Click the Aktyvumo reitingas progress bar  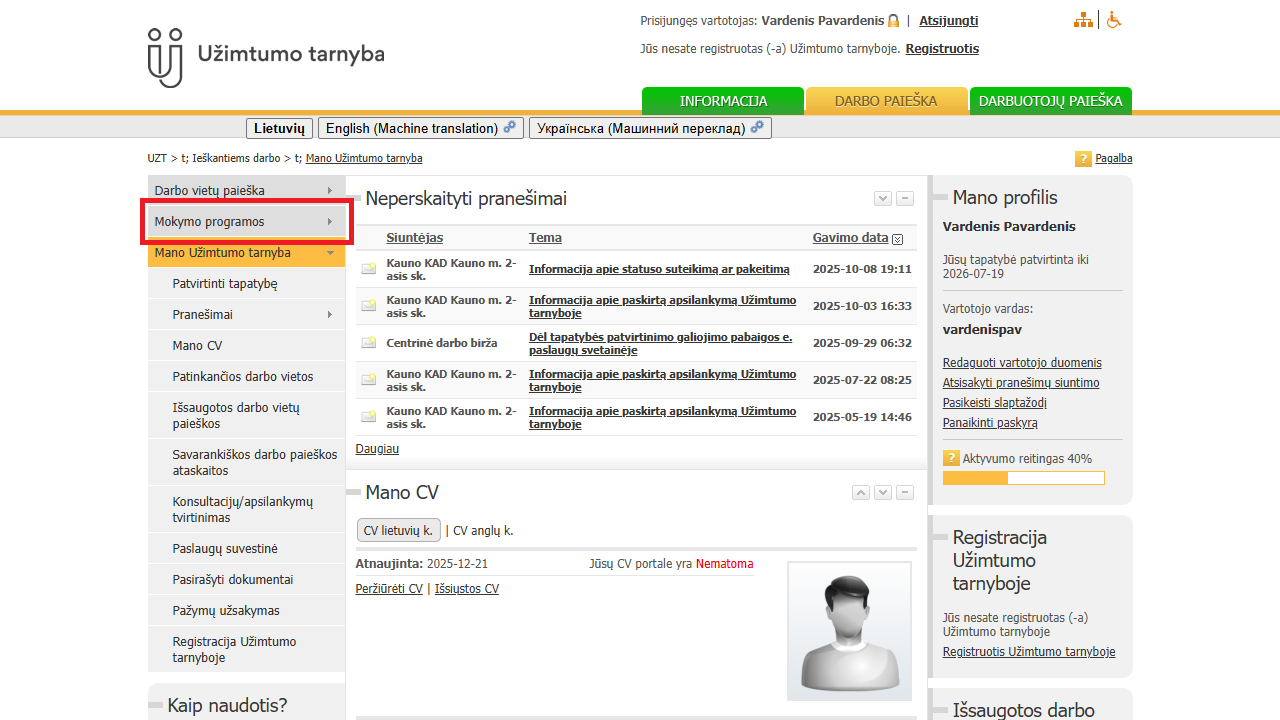[x=1024, y=478]
